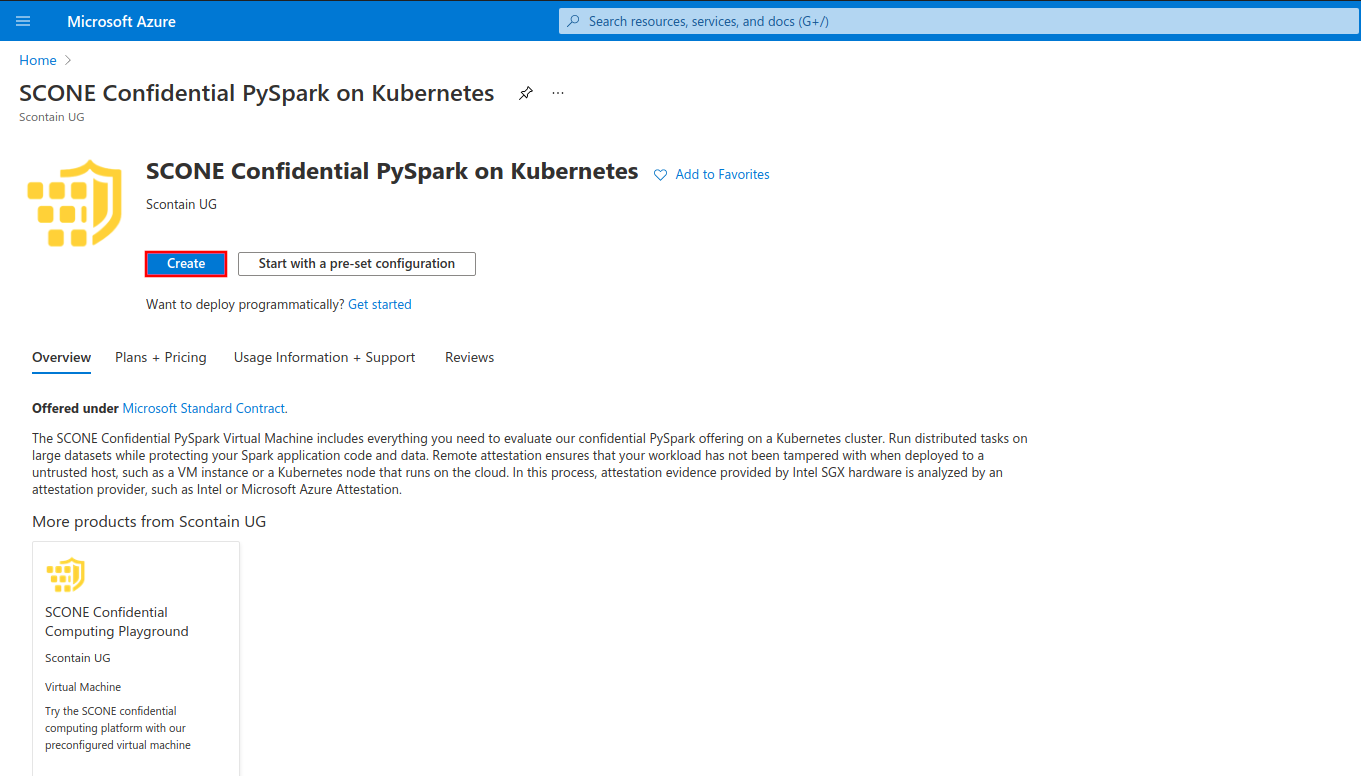1361x776 pixels.
Task: Click the Create button
Action: (x=185, y=263)
